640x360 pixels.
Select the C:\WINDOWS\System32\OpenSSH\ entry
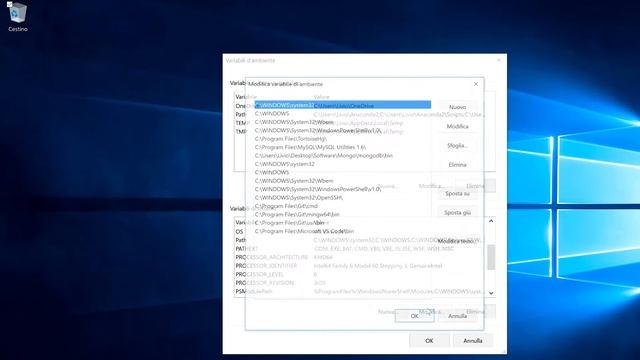342,198
